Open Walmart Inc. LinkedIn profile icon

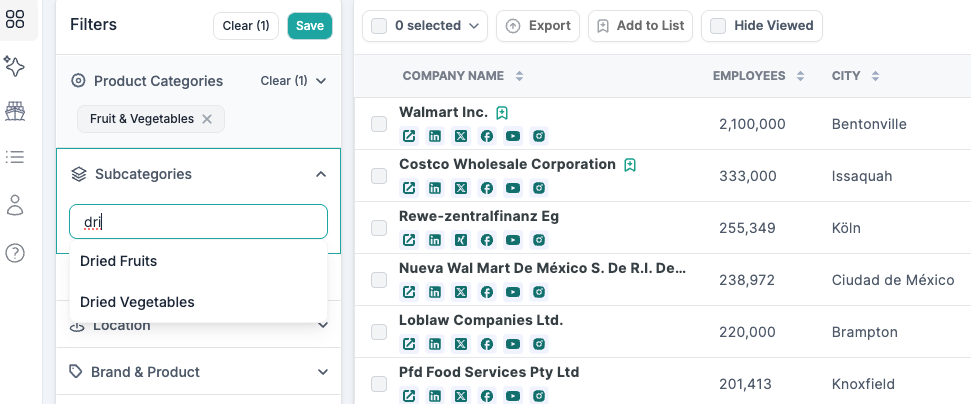pyautogui.click(x=435, y=136)
